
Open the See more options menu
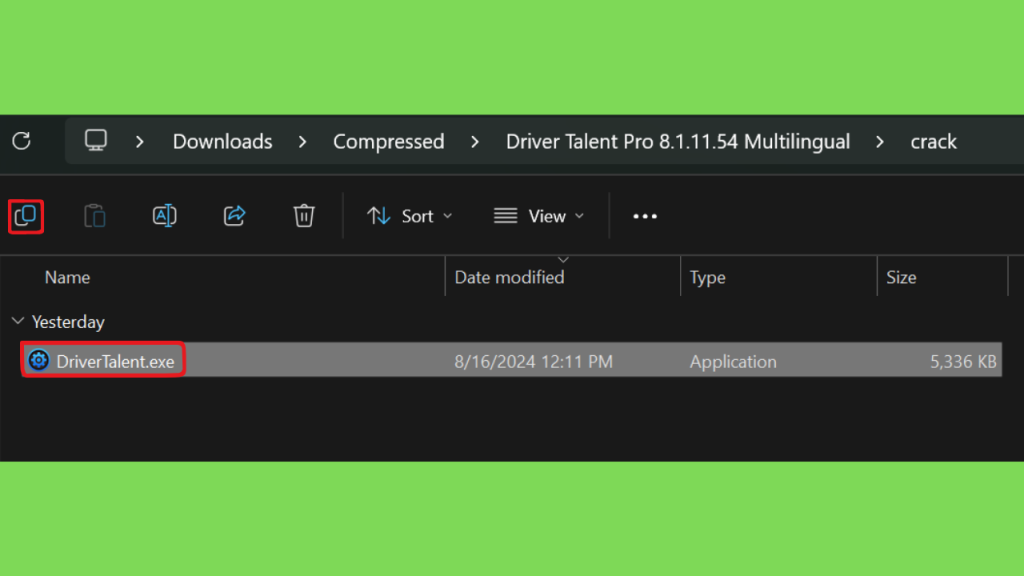pos(645,216)
